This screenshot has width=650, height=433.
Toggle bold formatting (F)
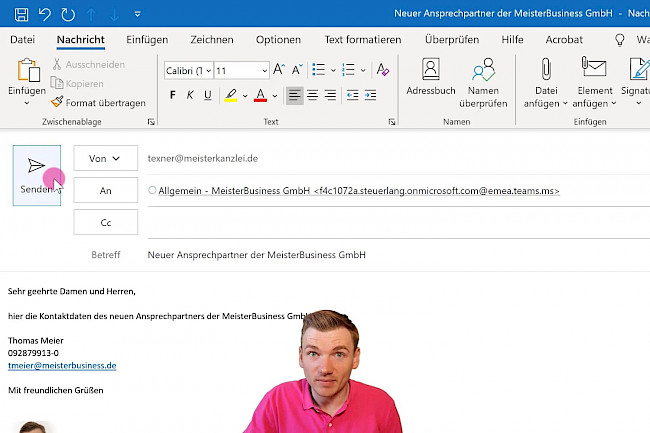tap(172, 95)
